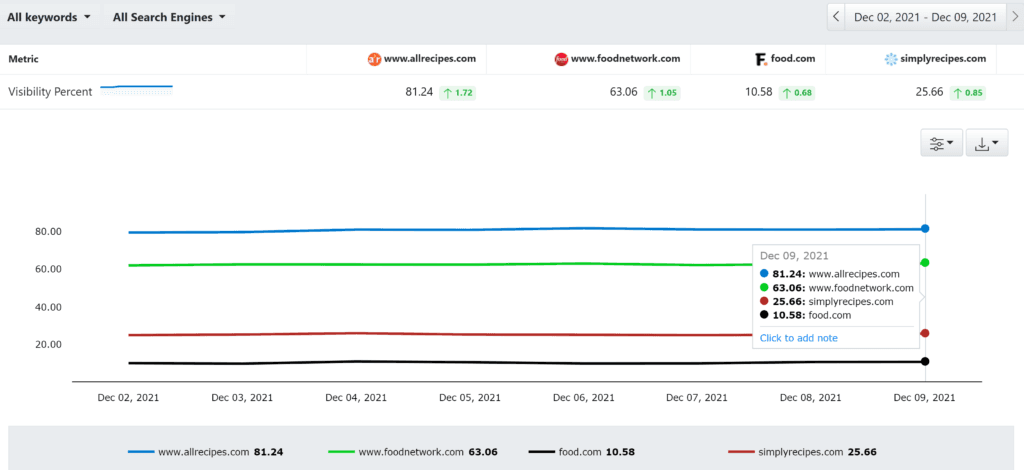Click the Dec 02, 2021 axis label

tap(128, 397)
